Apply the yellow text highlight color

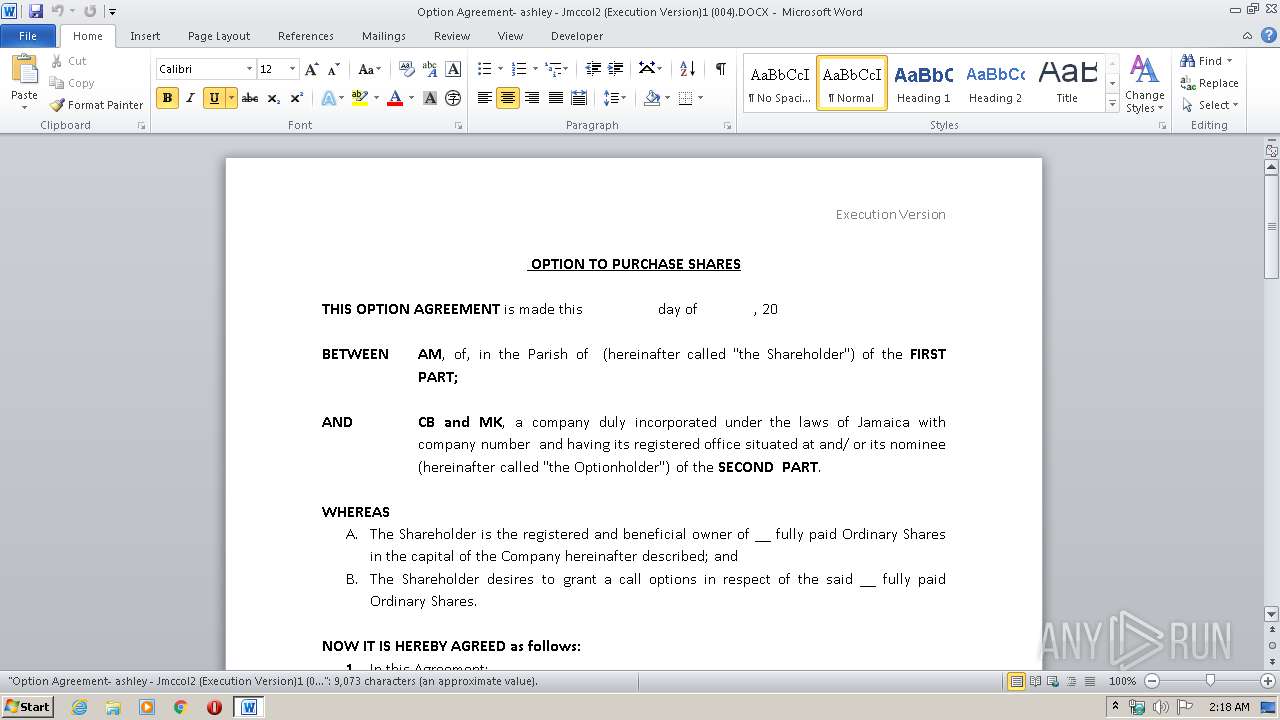point(359,98)
